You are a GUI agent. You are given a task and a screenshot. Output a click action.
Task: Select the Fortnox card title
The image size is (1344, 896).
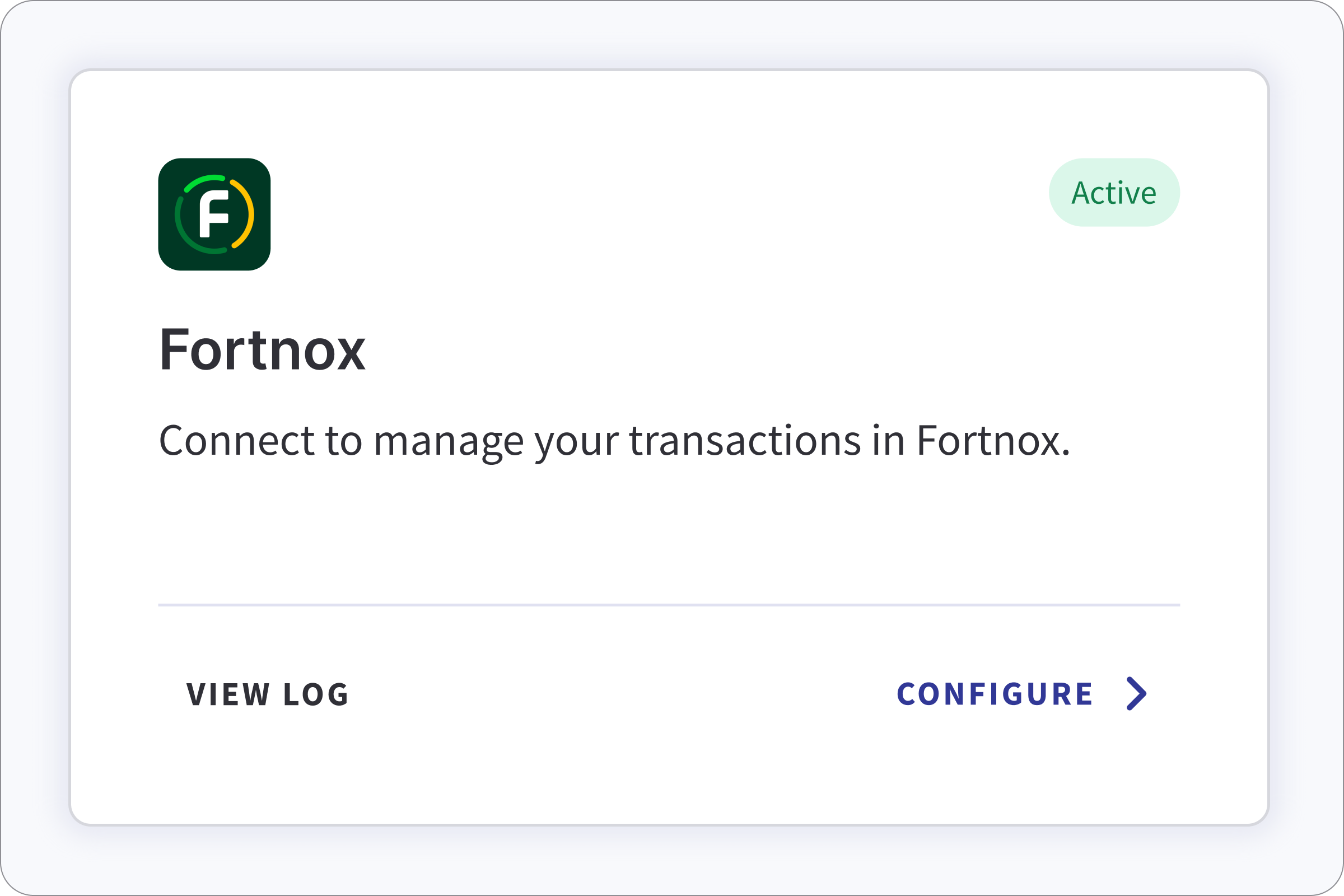[262, 351]
